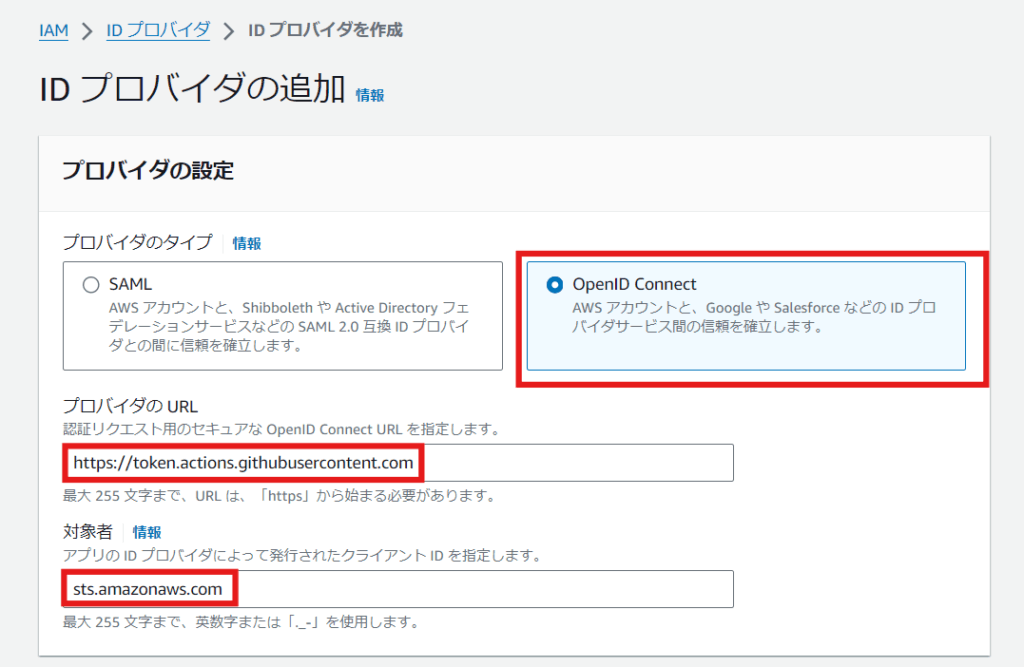Open 情報 link next to プロバイダのタイプ
This screenshot has width=1024, height=667.
247,243
